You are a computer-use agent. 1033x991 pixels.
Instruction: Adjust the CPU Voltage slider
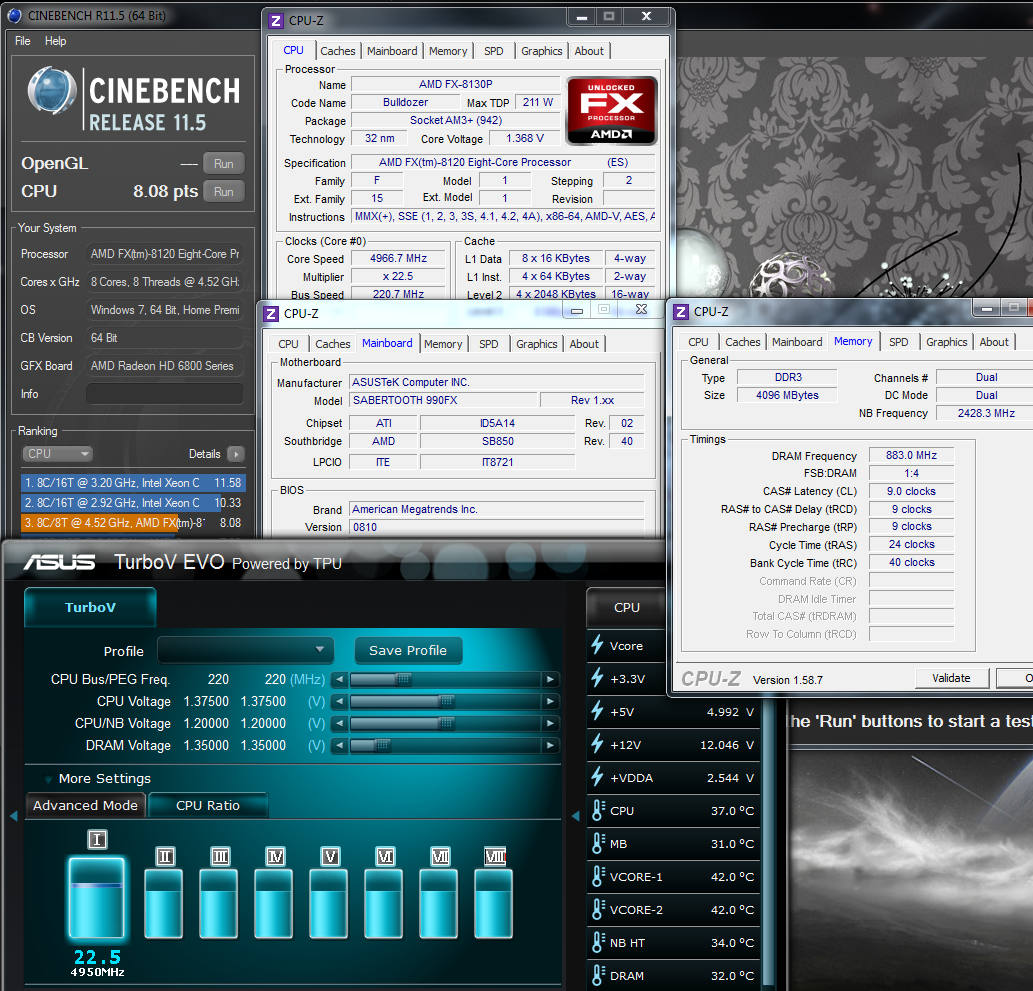445,701
